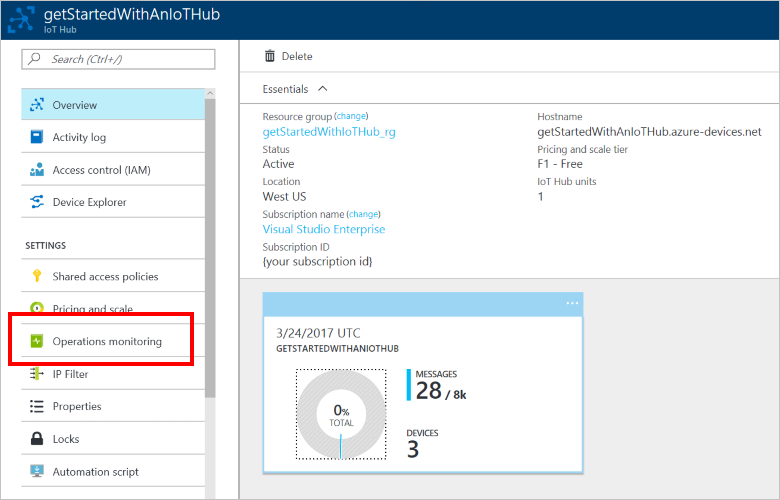Click the Access control (IAM) people icon

click(x=37, y=170)
